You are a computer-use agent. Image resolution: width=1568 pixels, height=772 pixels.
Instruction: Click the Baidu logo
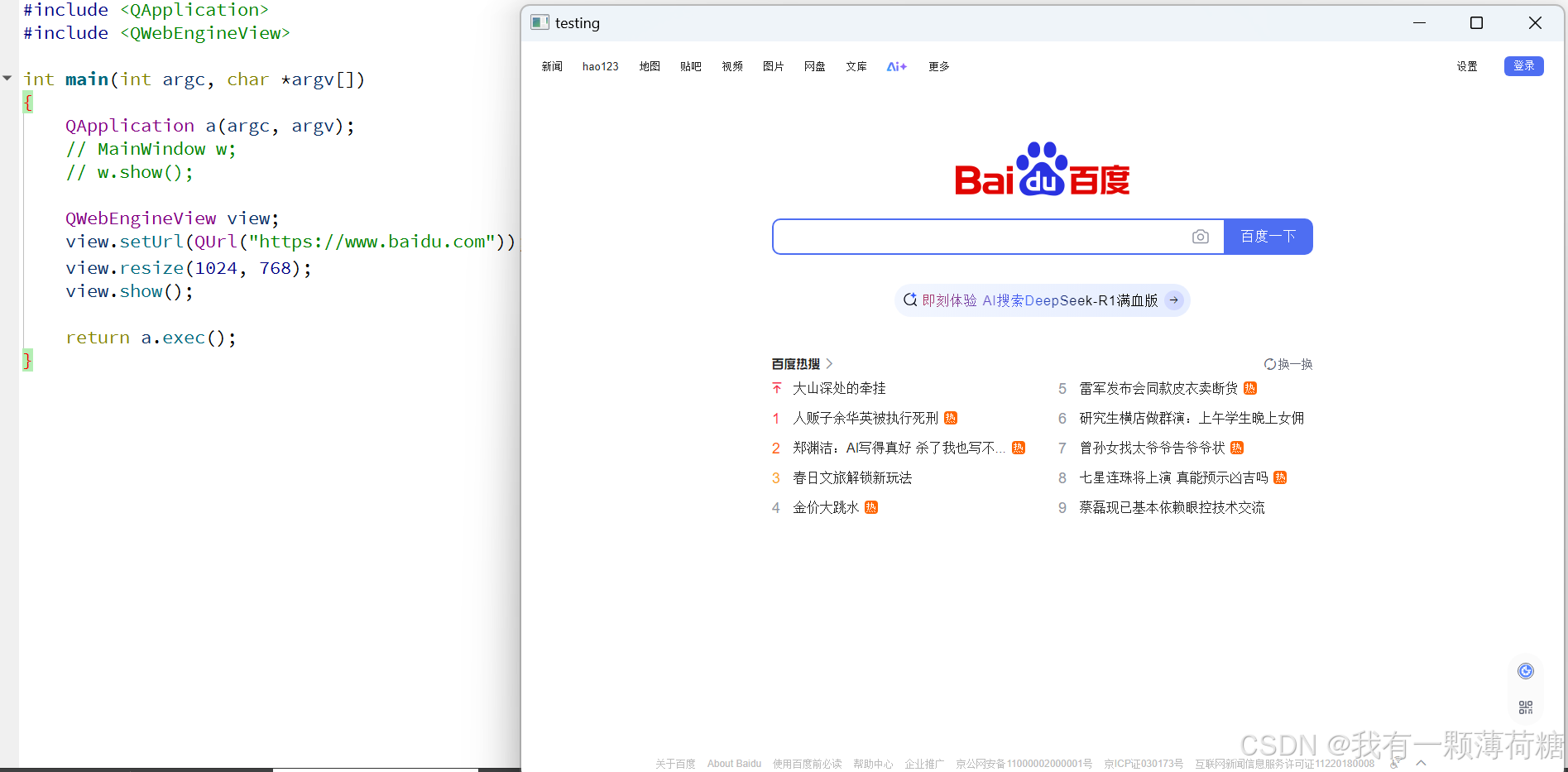click(1042, 170)
